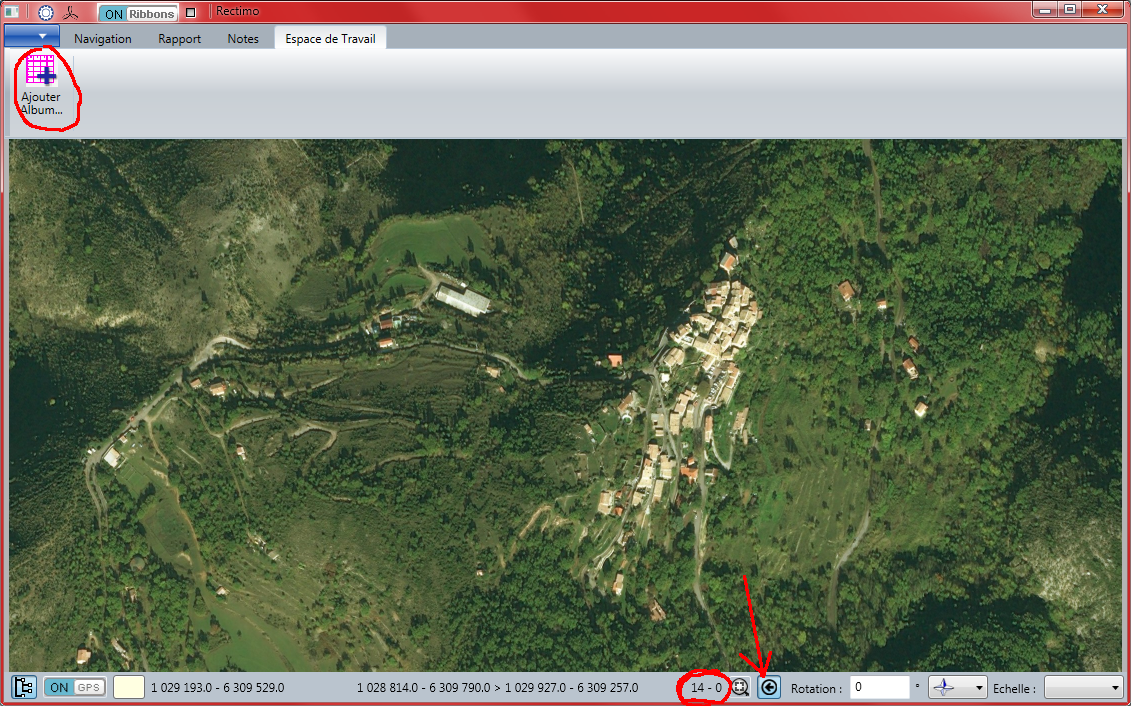Image resolution: width=1131 pixels, height=706 pixels.
Task: Click the cursor coordinates 1 029 193.0 - 6 309 529.0
Action: [x=217, y=688]
